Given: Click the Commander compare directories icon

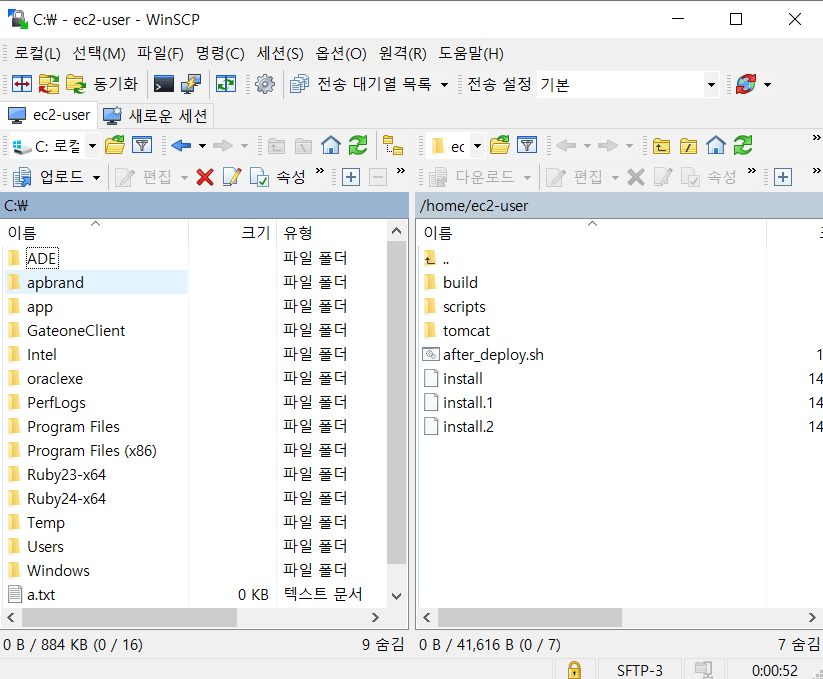Looking at the screenshot, I should click(22, 84).
